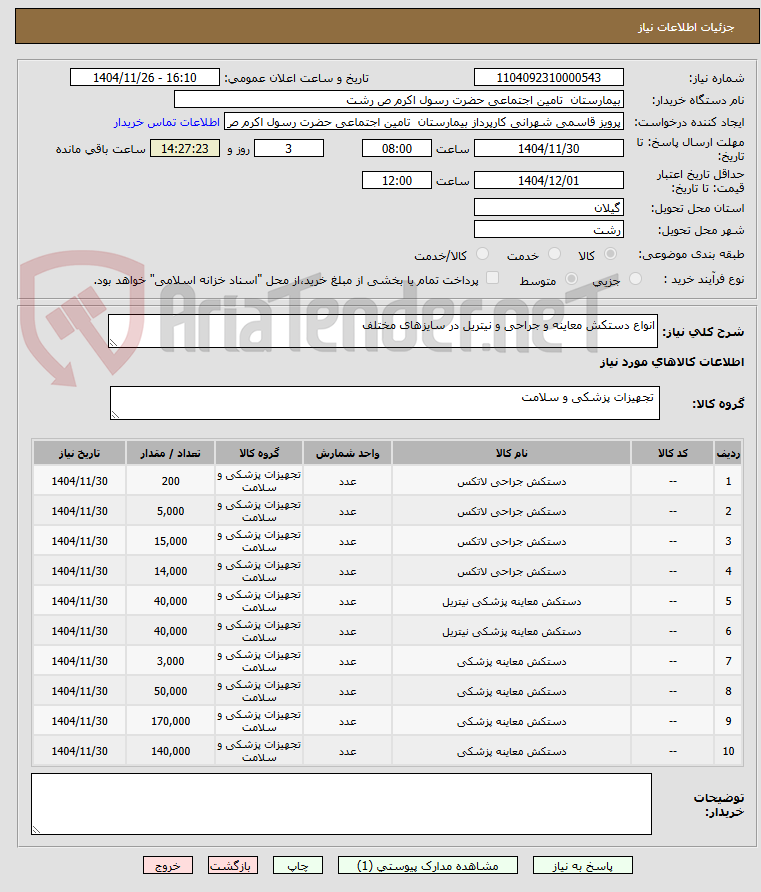Click the ردیف column header
This screenshot has height=892, width=761.
point(728,453)
